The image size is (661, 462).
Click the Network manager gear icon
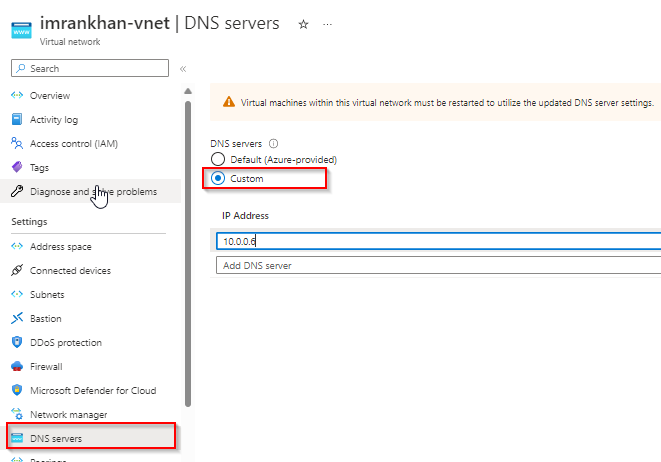tap(17, 414)
